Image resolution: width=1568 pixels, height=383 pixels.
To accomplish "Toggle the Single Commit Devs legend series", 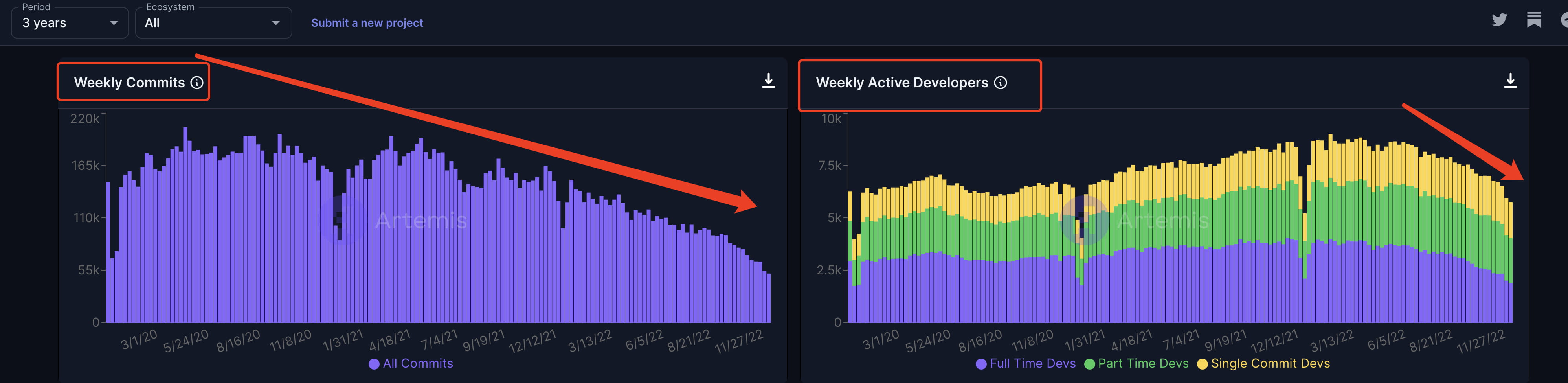I will pyautogui.click(x=1264, y=363).
